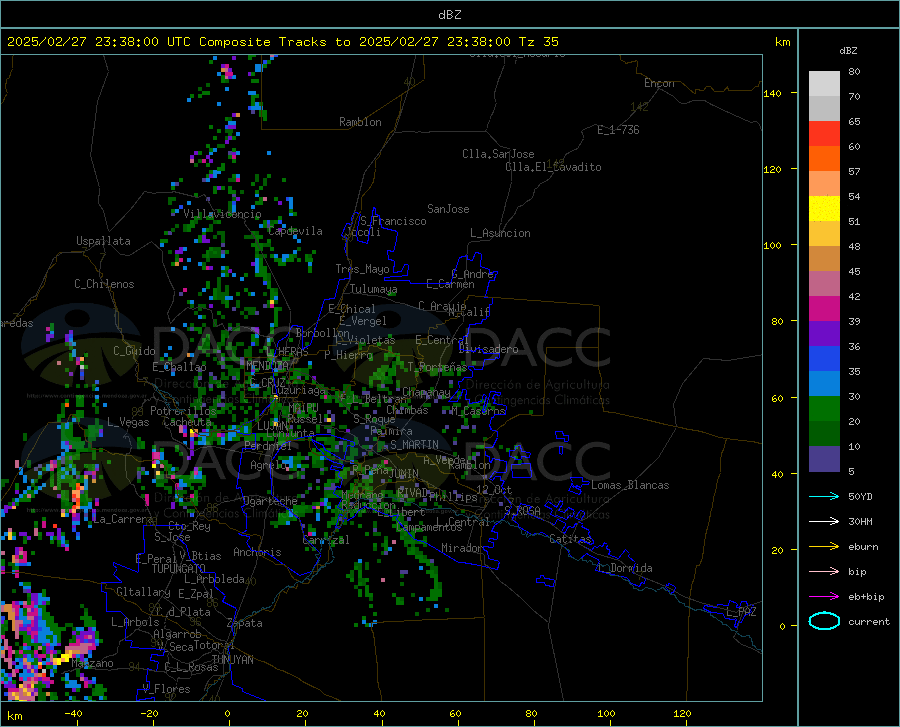The height and width of the screenshot is (727, 900).
Task: Click the Ramblon label near top
Action: click(x=360, y=122)
